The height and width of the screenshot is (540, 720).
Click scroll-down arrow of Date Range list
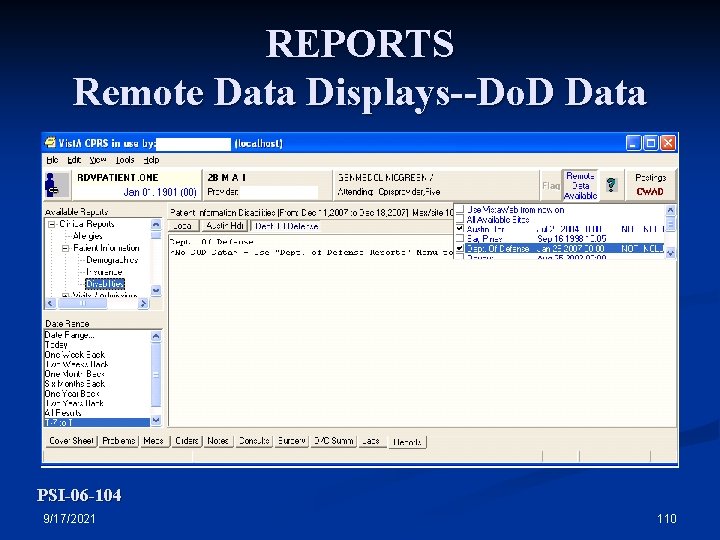[156, 420]
